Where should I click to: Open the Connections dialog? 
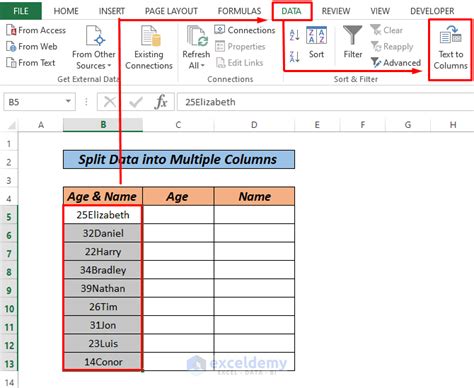[245, 30]
